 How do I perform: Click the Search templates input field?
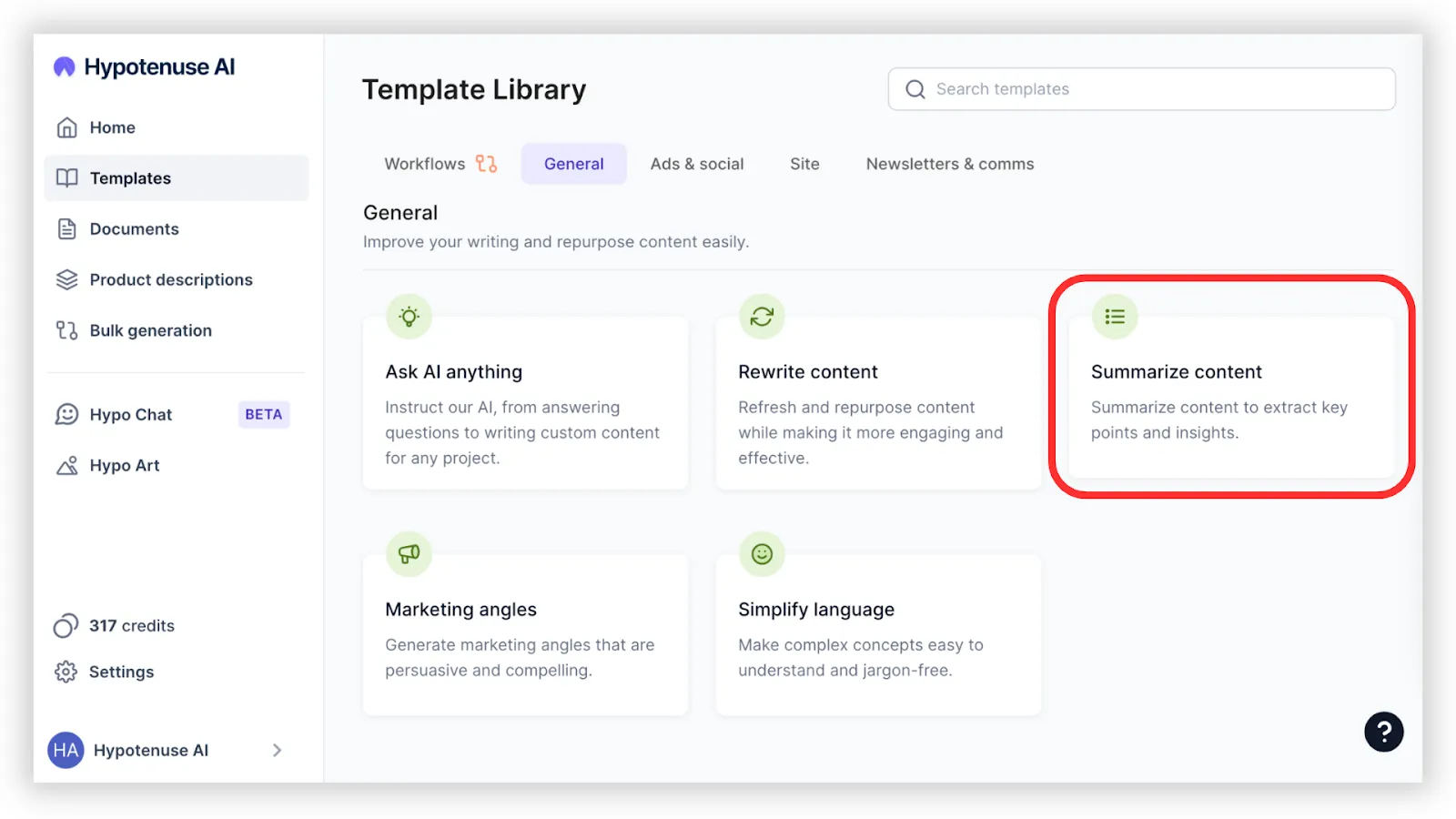[x=1141, y=89]
